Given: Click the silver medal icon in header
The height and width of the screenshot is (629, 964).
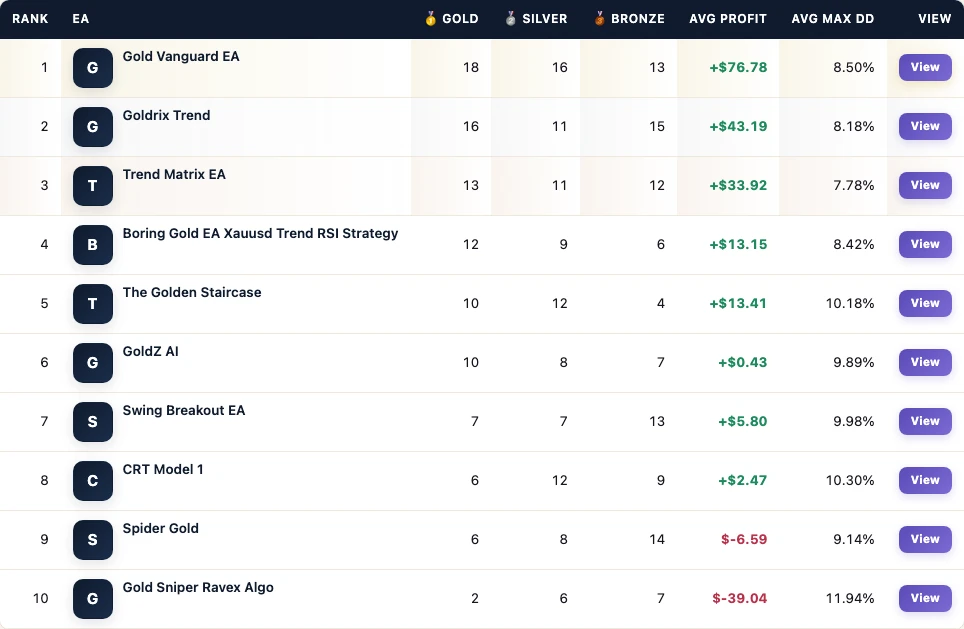Looking at the screenshot, I should (x=510, y=18).
